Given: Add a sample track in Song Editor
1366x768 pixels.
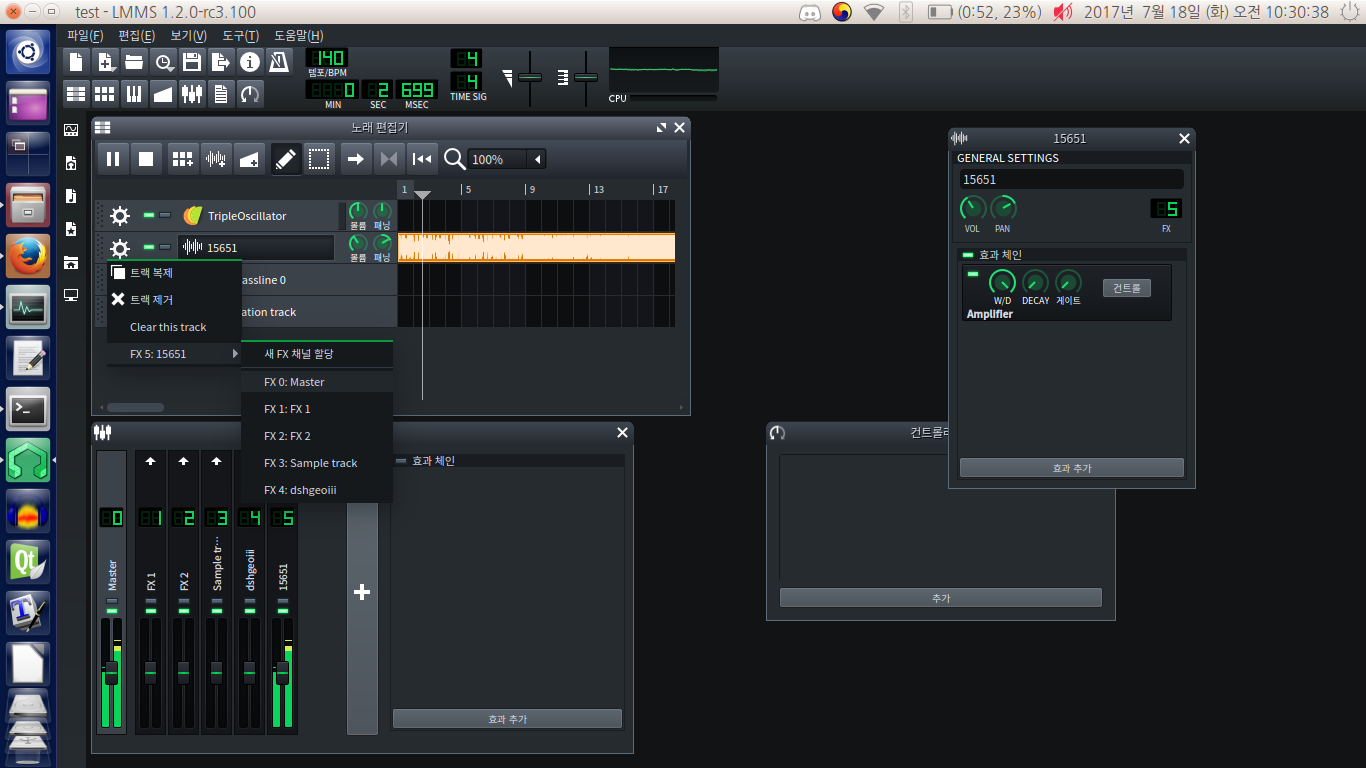Looking at the screenshot, I should (x=215, y=158).
